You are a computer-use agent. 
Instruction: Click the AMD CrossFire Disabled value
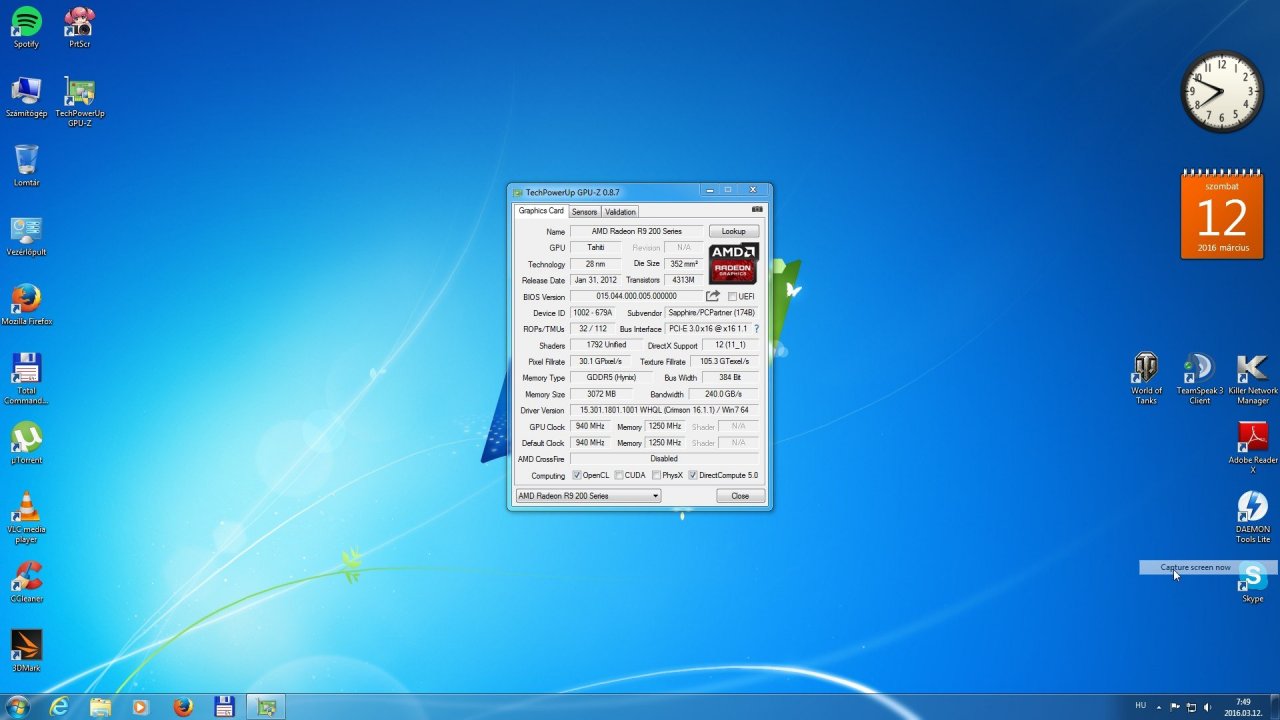coord(664,459)
